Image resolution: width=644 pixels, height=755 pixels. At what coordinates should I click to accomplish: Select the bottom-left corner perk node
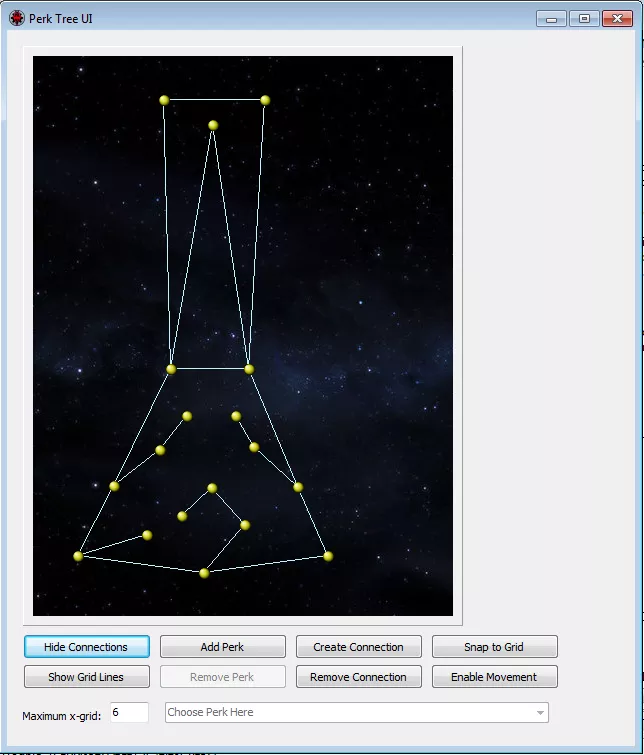pos(78,556)
